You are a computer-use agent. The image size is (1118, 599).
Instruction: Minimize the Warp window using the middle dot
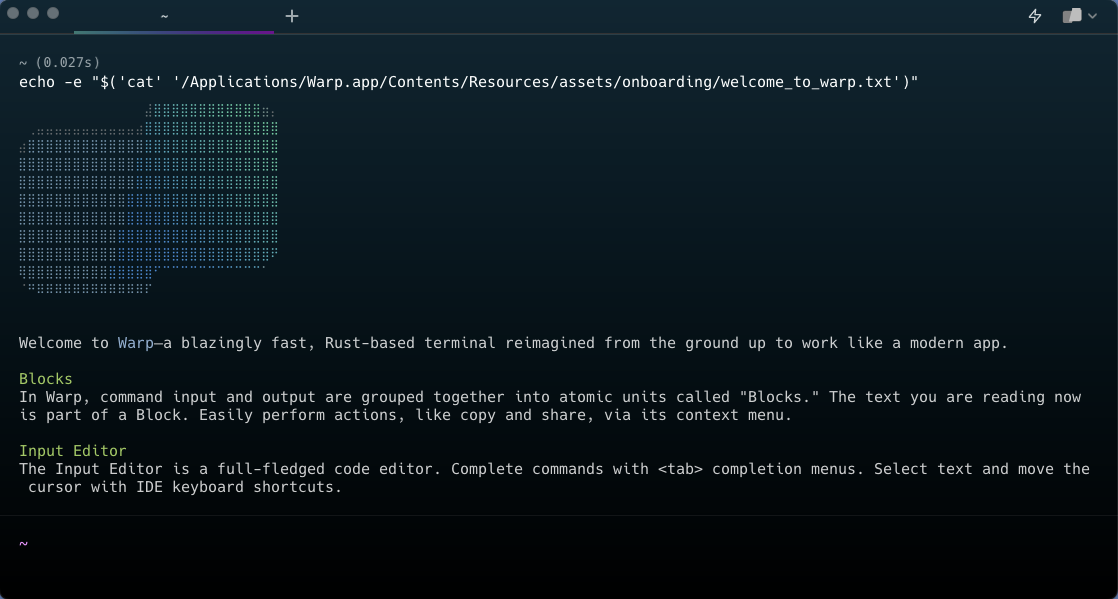(33, 13)
